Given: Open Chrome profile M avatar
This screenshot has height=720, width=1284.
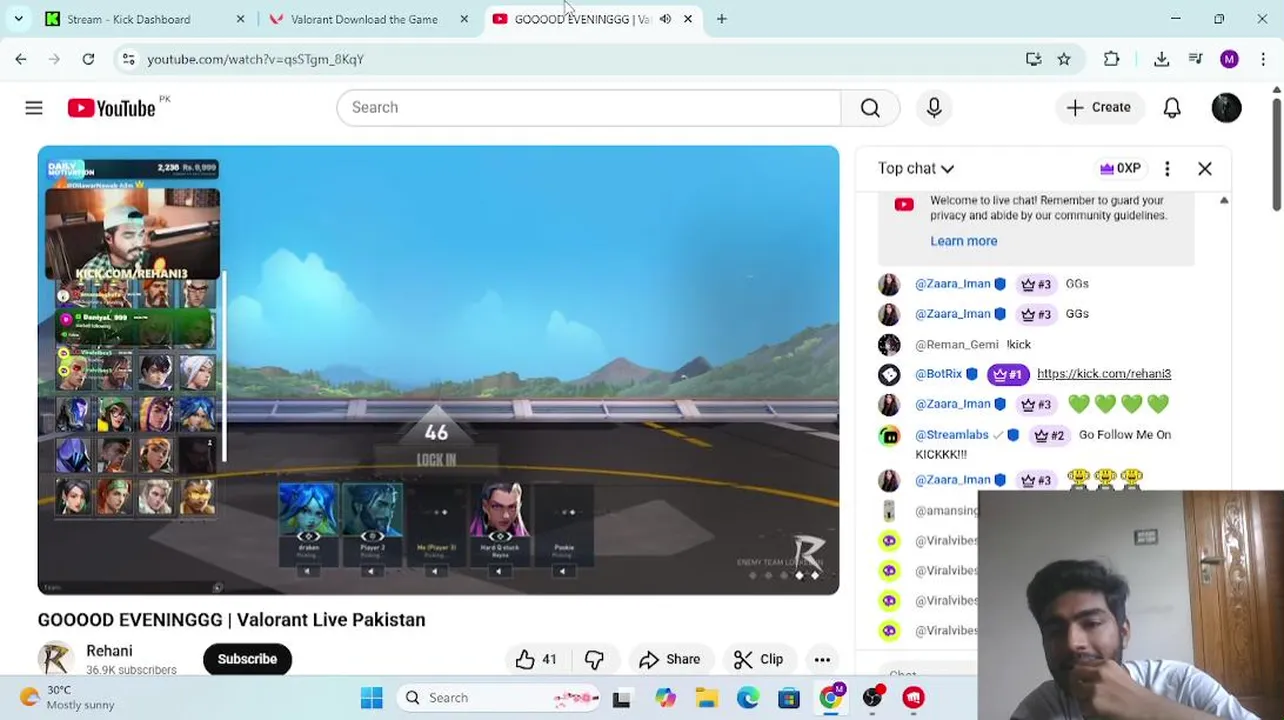Looking at the screenshot, I should tap(1229, 59).
